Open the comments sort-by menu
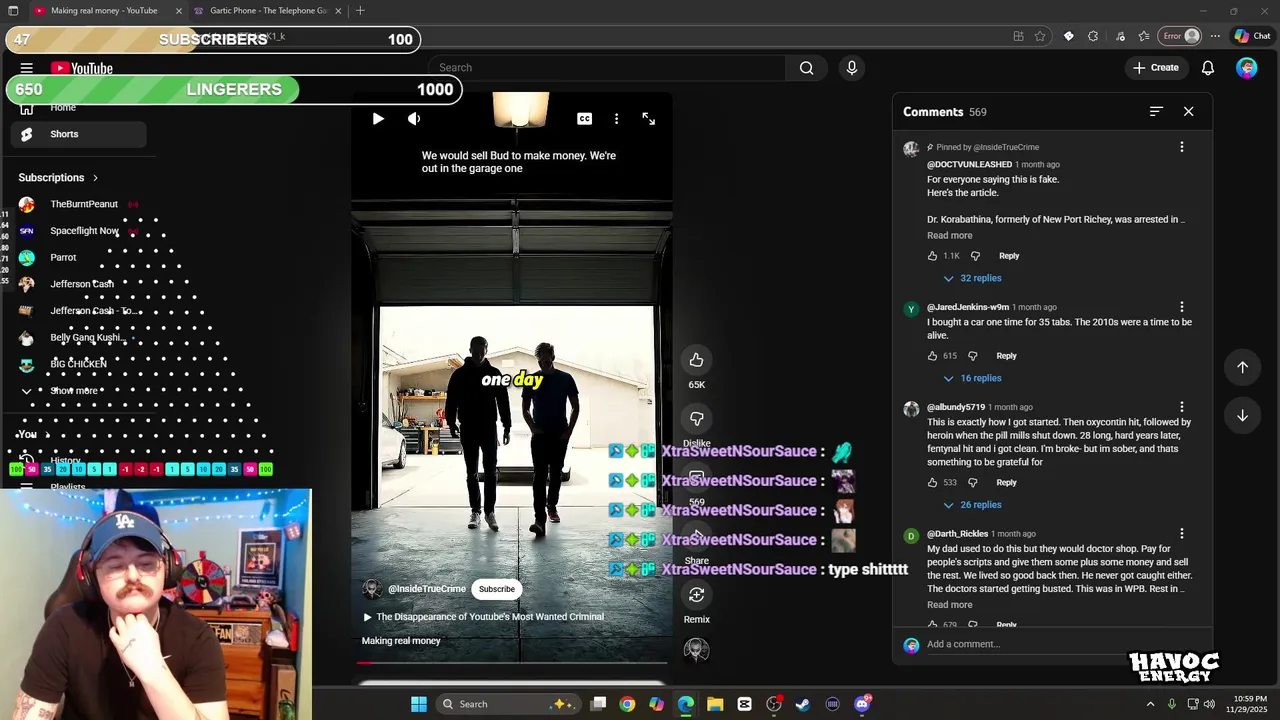The image size is (1280, 720). tap(1156, 112)
